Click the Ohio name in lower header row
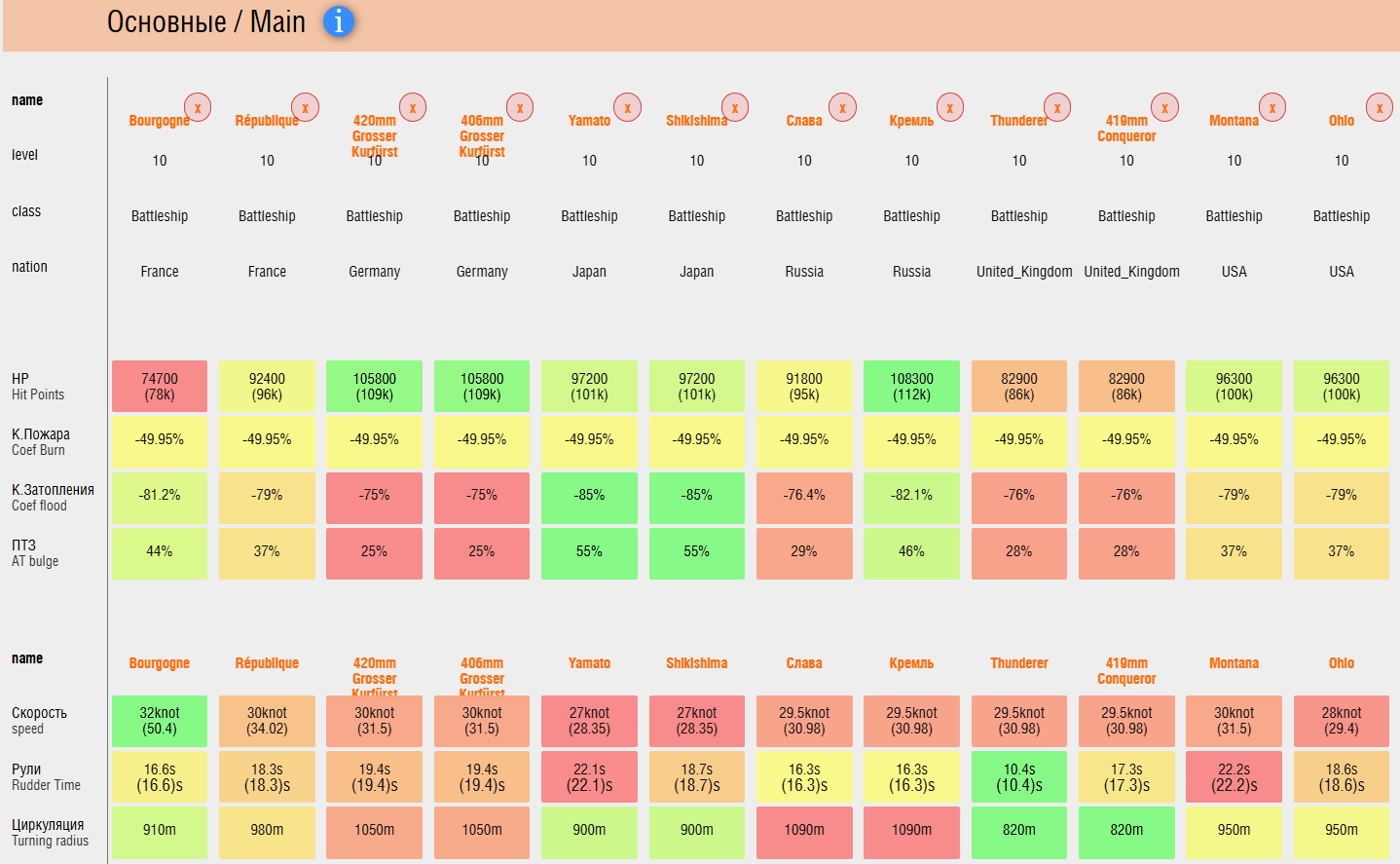The width and height of the screenshot is (1400, 864). [1342, 663]
